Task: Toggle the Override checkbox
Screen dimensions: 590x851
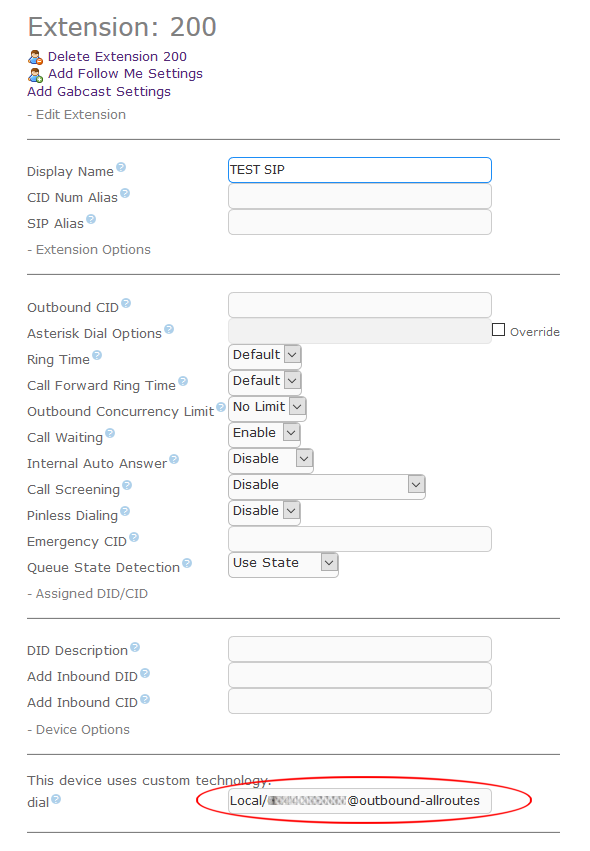Action: [x=498, y=330]
